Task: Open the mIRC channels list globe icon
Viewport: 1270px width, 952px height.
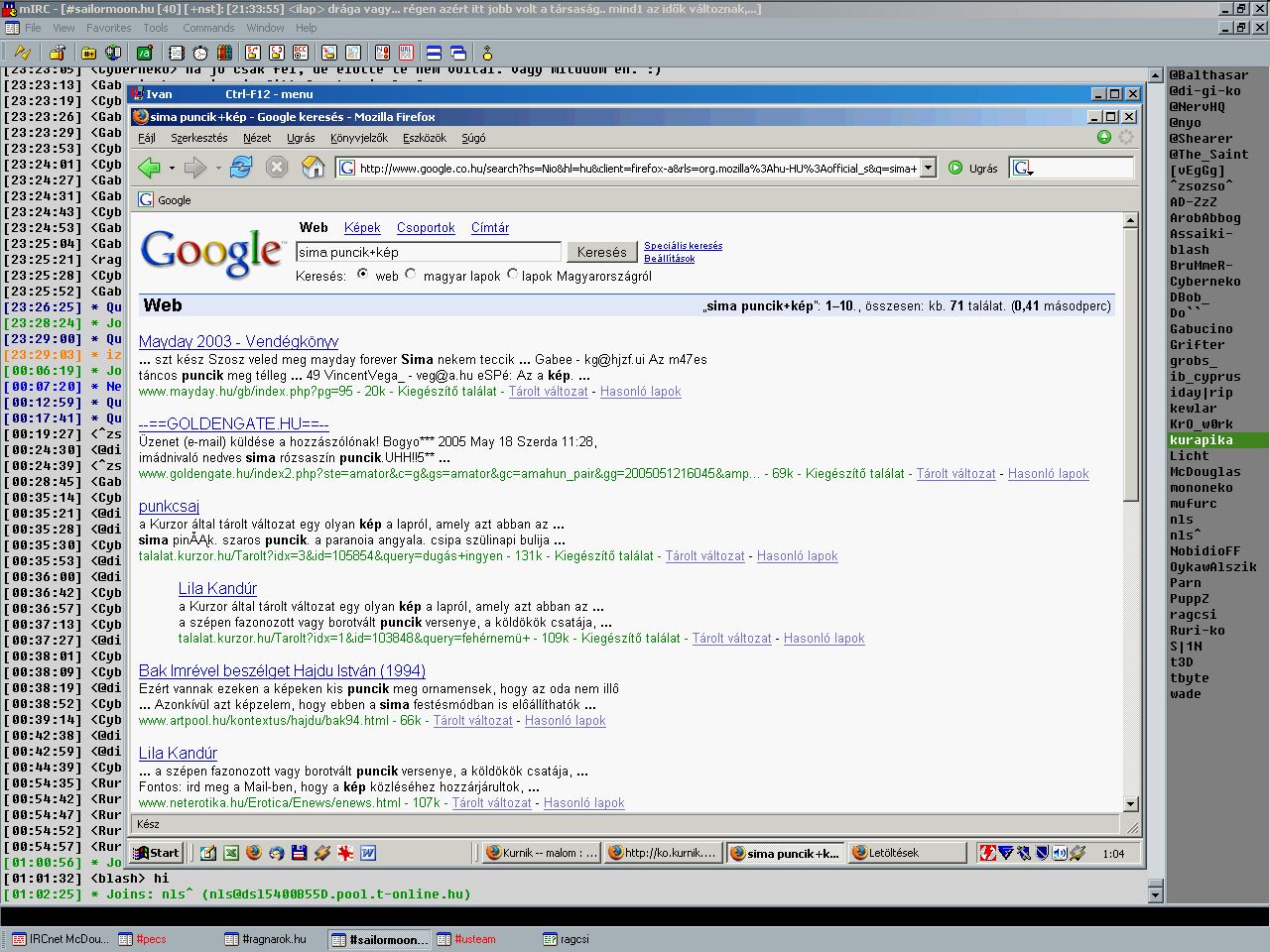Action: [113, 53]
